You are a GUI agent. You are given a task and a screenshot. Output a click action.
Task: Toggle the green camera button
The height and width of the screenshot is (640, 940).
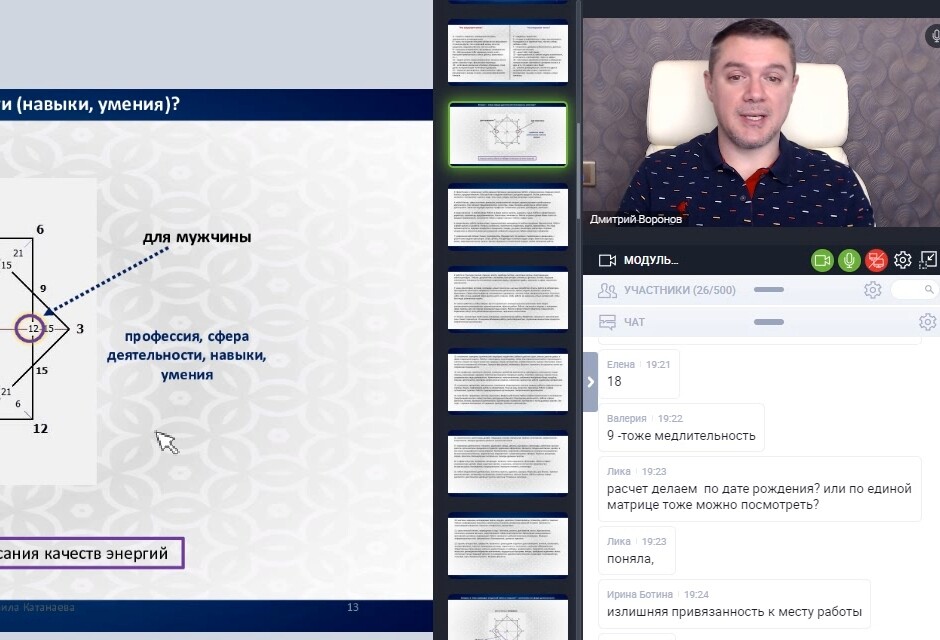pyautogui.click(x=822, y=260)
